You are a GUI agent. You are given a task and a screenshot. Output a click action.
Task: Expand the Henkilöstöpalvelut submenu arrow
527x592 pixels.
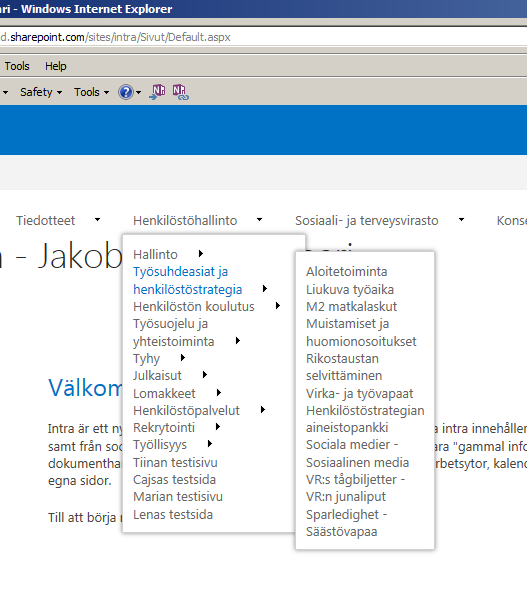263,410
